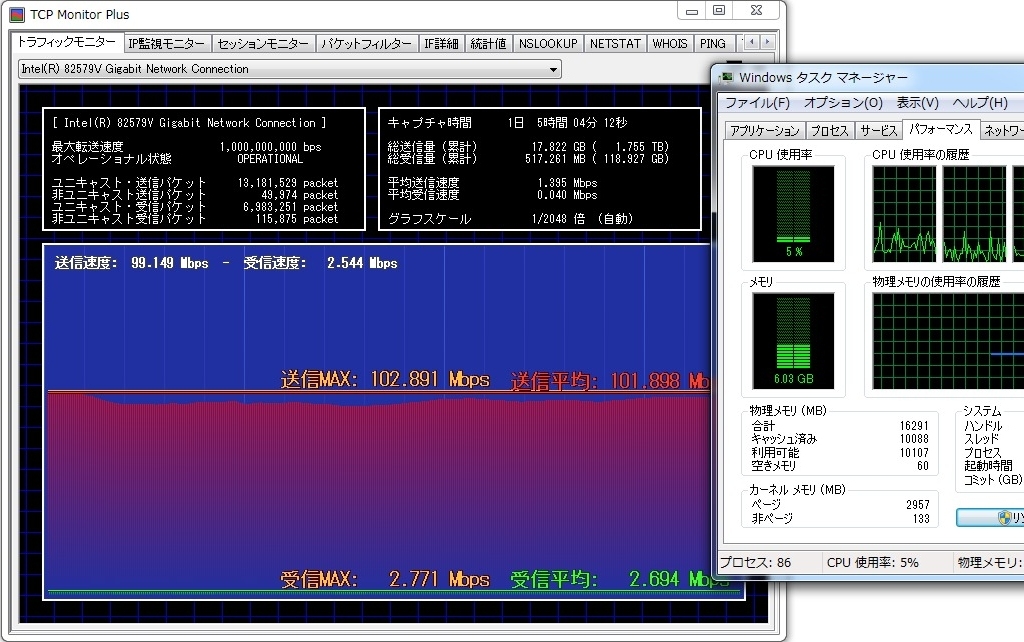Click the 送信速度 99.149 Mbps readout
The height and width of the screenshot is (642, 1024).
132,263
